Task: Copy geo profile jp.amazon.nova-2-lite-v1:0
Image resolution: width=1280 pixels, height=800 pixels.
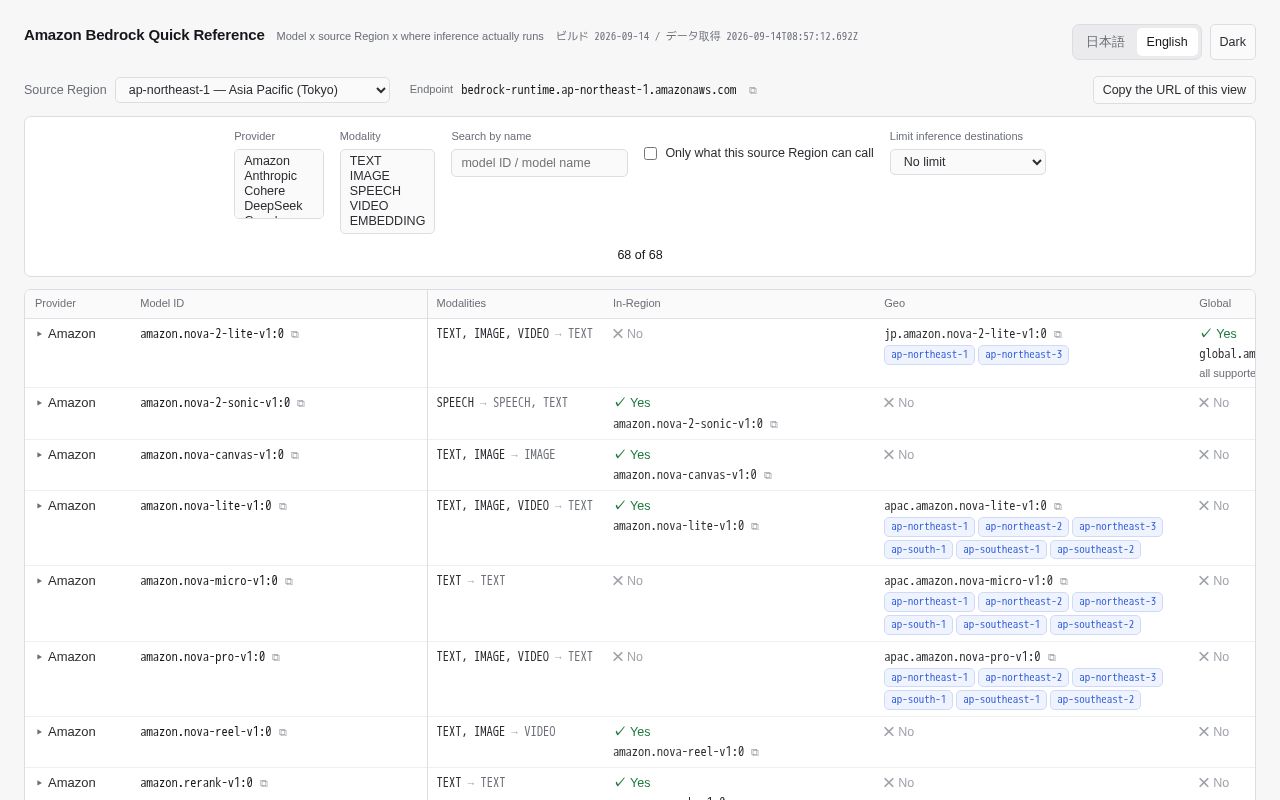Action: click(1058, 334)
